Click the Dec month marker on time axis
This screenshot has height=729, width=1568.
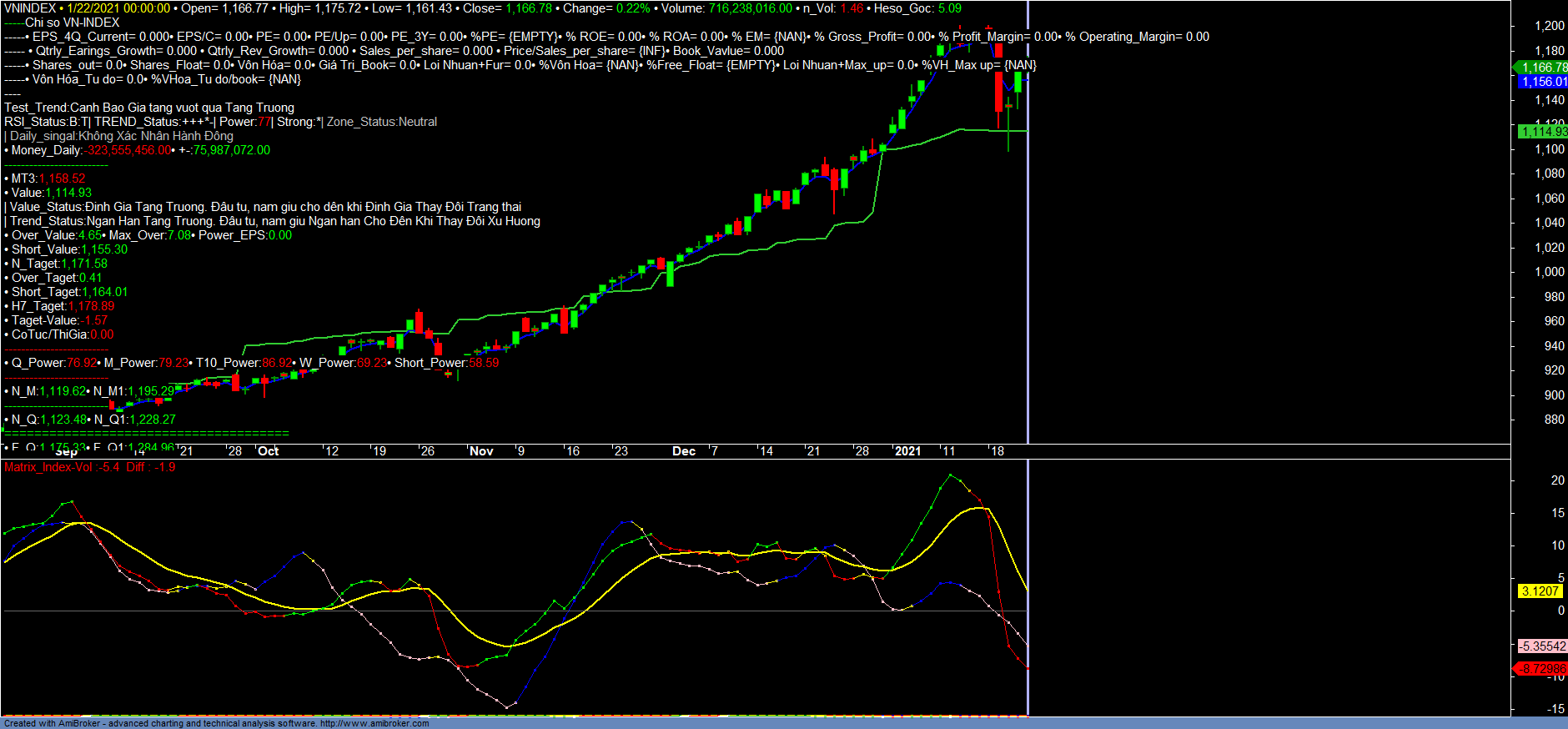(x=683, y=451)
